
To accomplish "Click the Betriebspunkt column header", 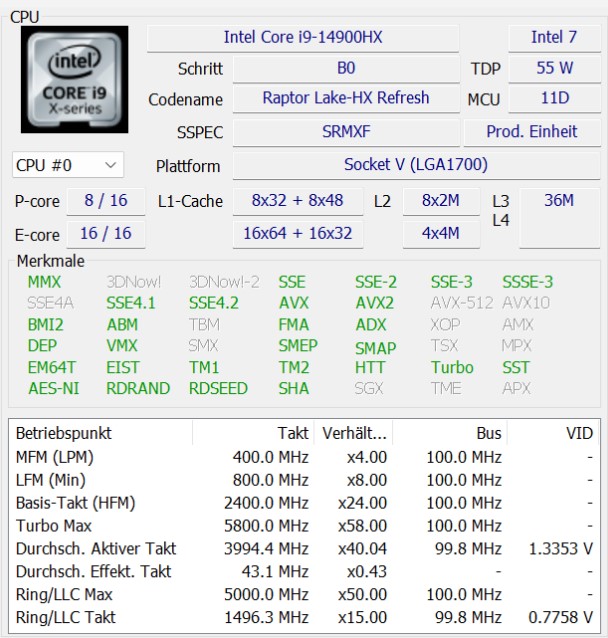I will pyautogui.click(x=101, y=433).
